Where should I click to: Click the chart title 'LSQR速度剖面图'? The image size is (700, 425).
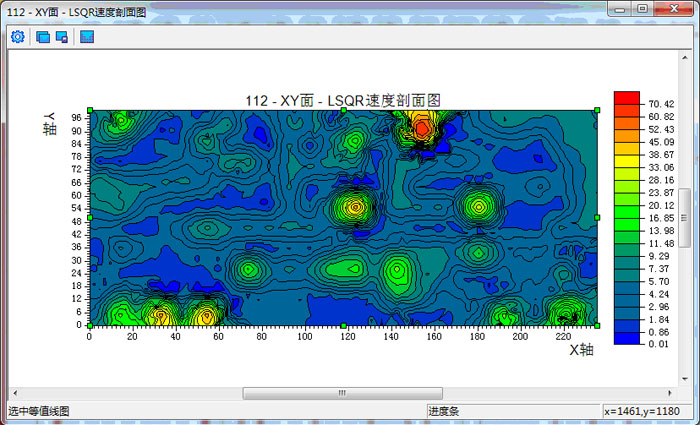(343, 100)
